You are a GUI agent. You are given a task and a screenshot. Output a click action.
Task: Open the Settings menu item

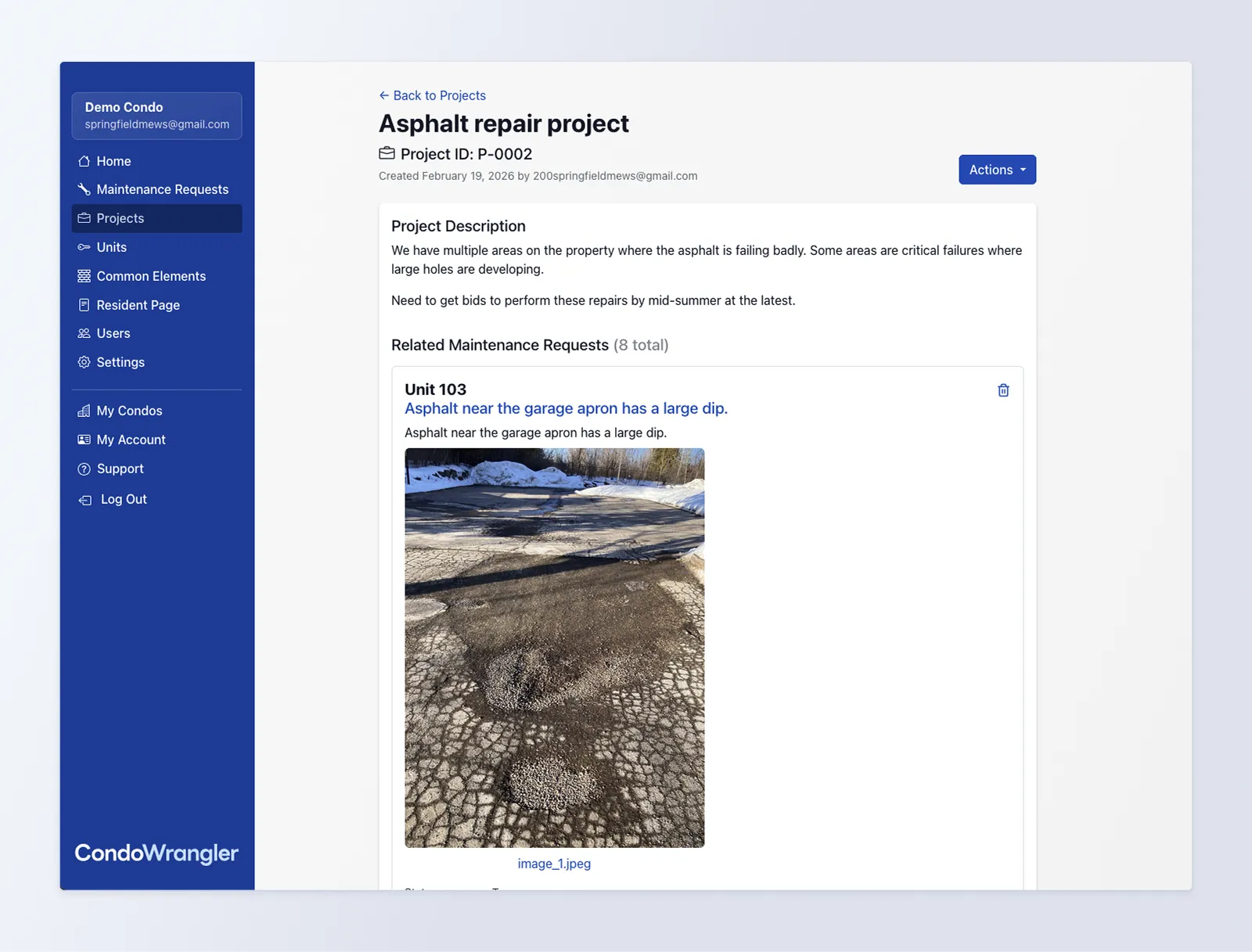[156, 362]
